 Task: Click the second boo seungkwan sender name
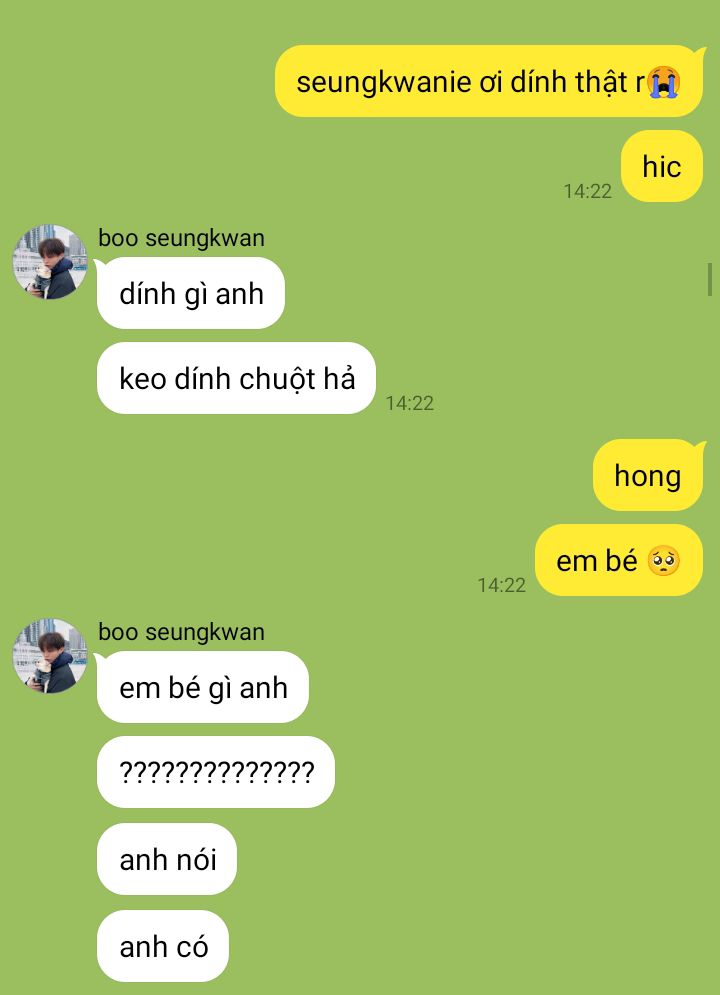[x=181, y=633]
